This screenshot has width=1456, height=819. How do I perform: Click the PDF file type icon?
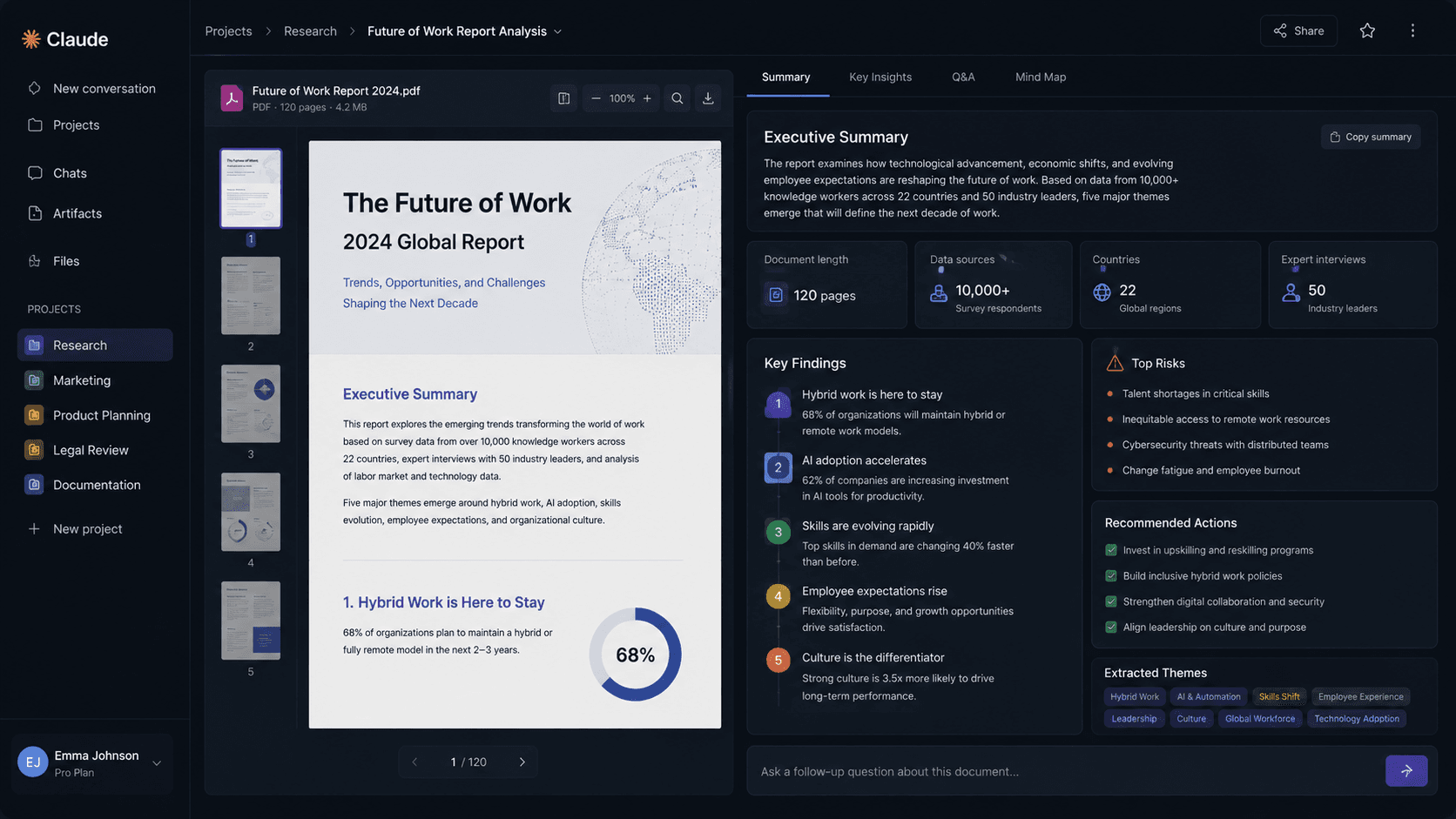click(232, 98)
